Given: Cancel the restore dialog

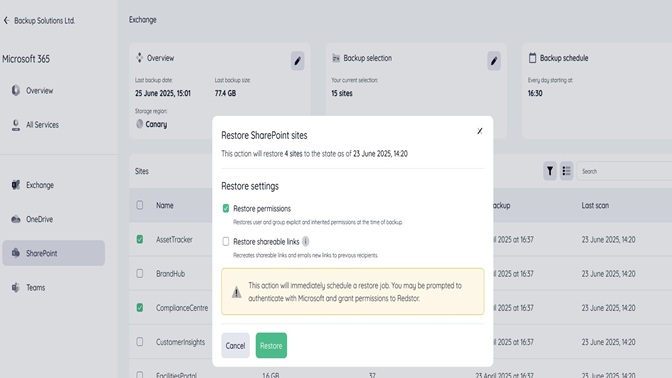Looking at the screenshot, I should (x=235, y=345).
